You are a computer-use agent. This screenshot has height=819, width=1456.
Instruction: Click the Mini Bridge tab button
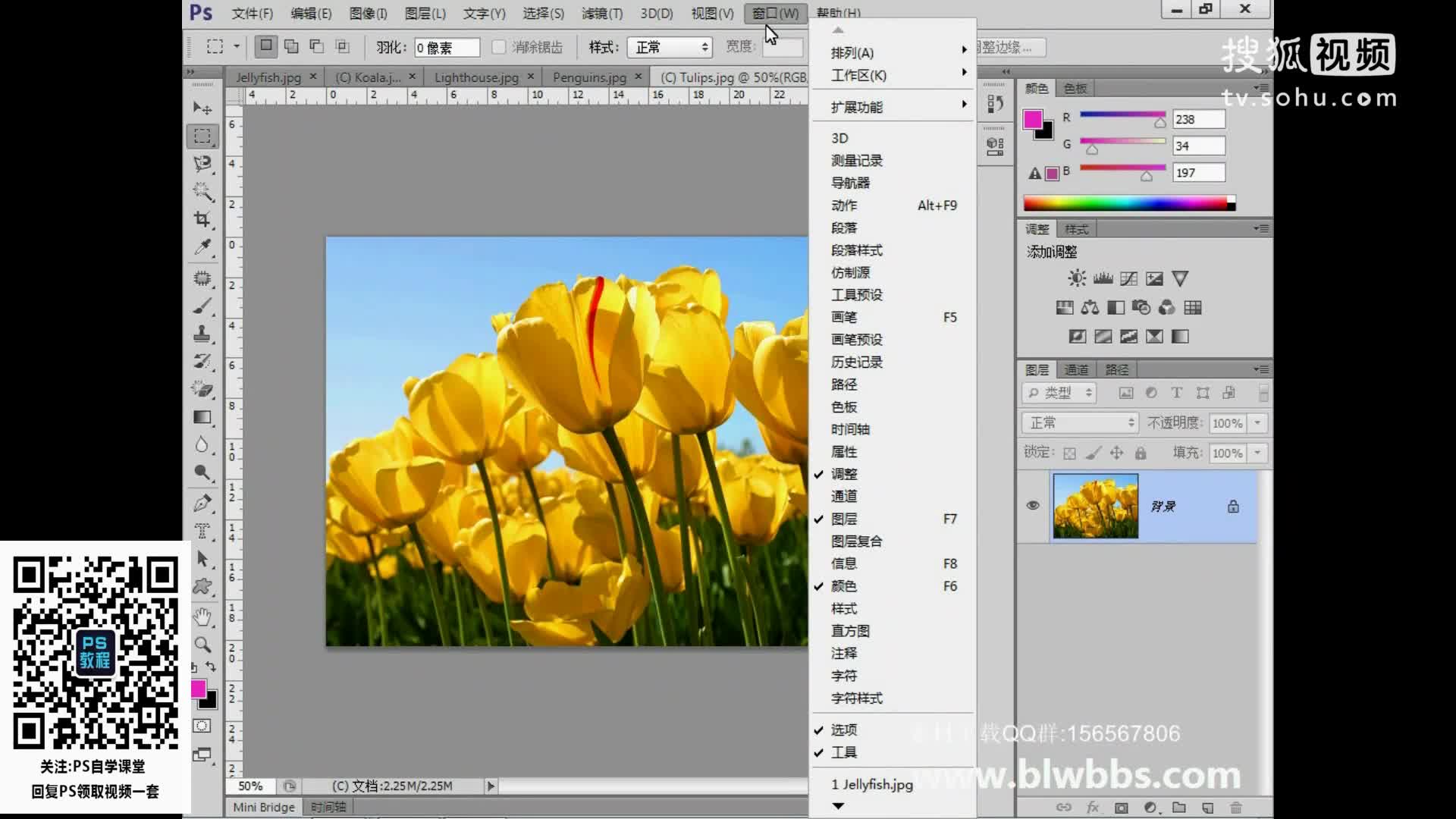coord(263,807)
